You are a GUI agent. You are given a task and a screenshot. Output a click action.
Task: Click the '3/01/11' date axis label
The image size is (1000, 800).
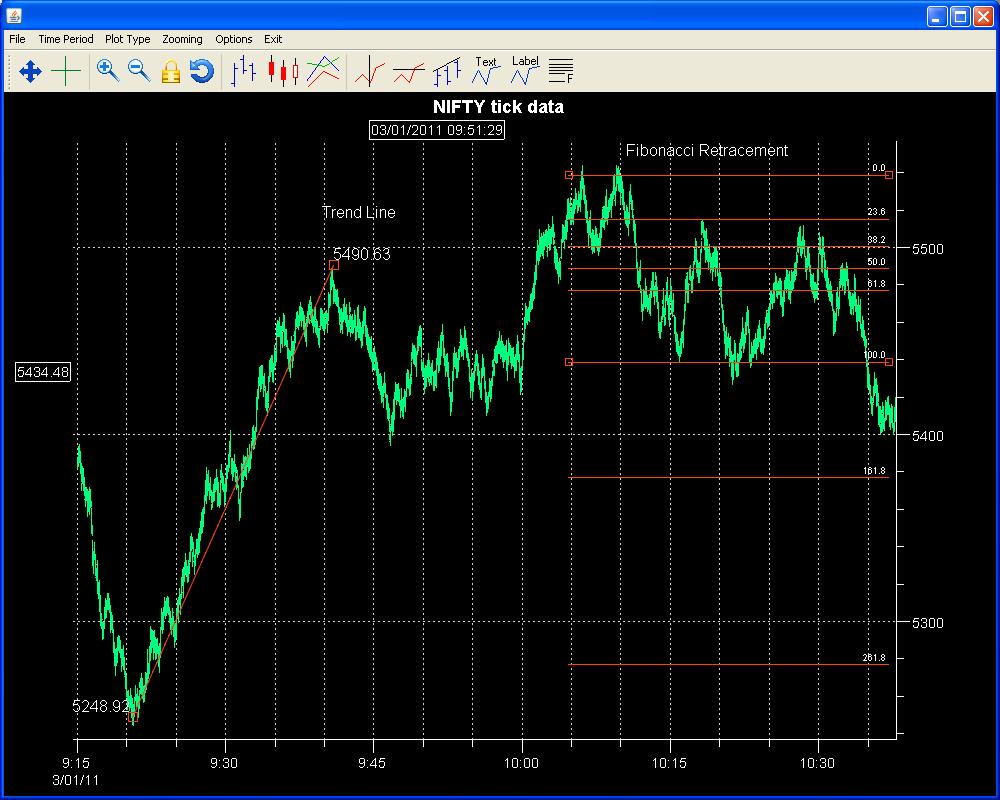(x=75, y=780)
